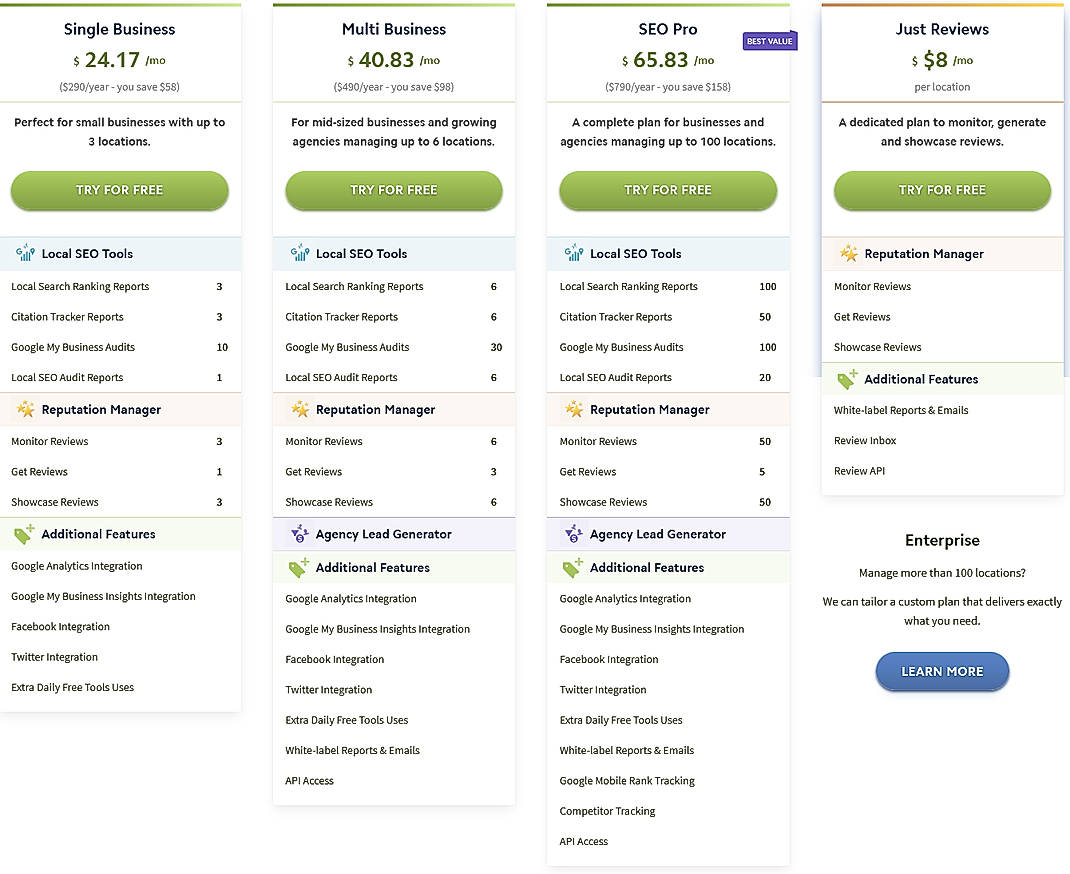Screen dimensions: 1070x874
Task: Select the Single Business plan header
Action: pyautogui.click(x=119, y=29)
